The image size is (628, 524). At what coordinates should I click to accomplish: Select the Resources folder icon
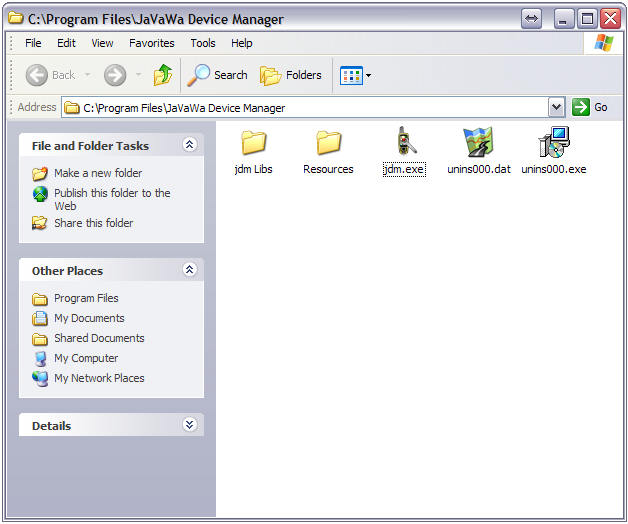point(328,143)
